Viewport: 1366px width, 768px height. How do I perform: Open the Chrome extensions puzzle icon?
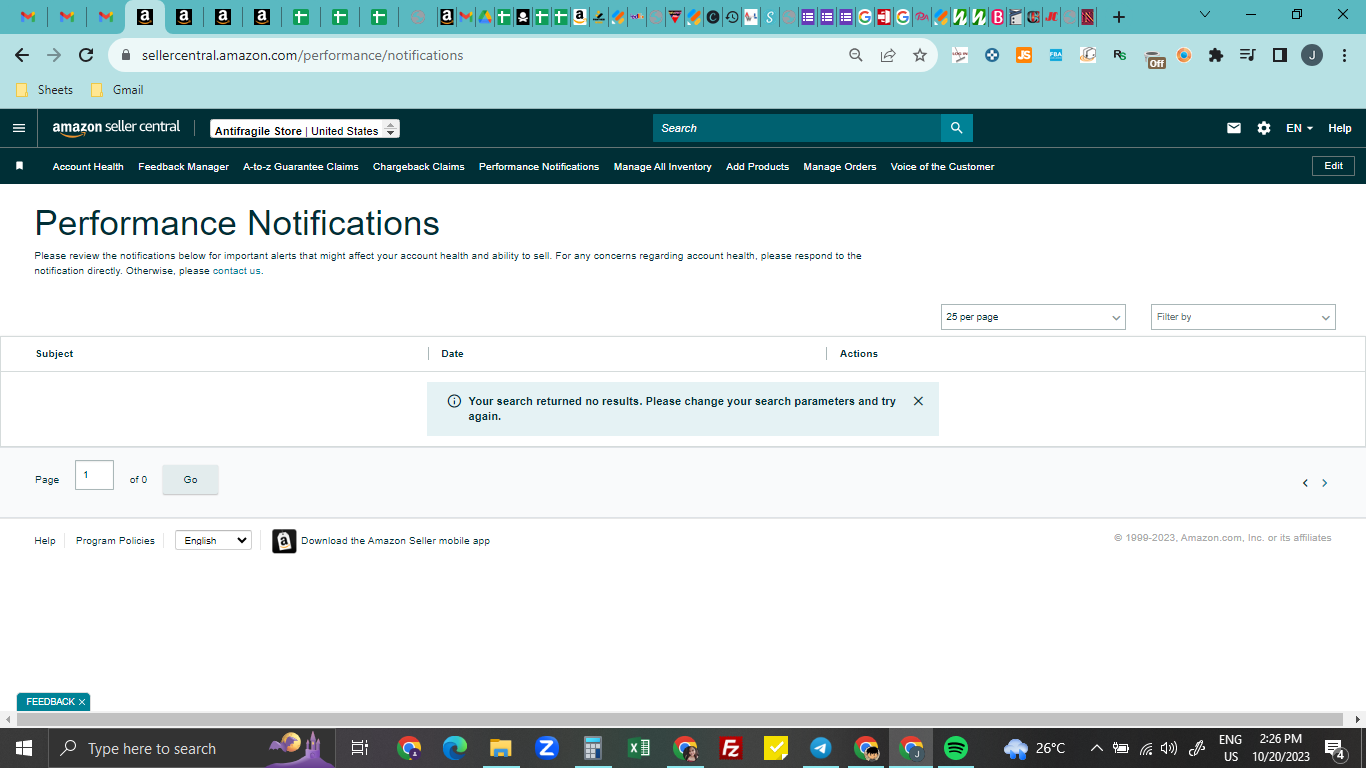(1216, 55)
